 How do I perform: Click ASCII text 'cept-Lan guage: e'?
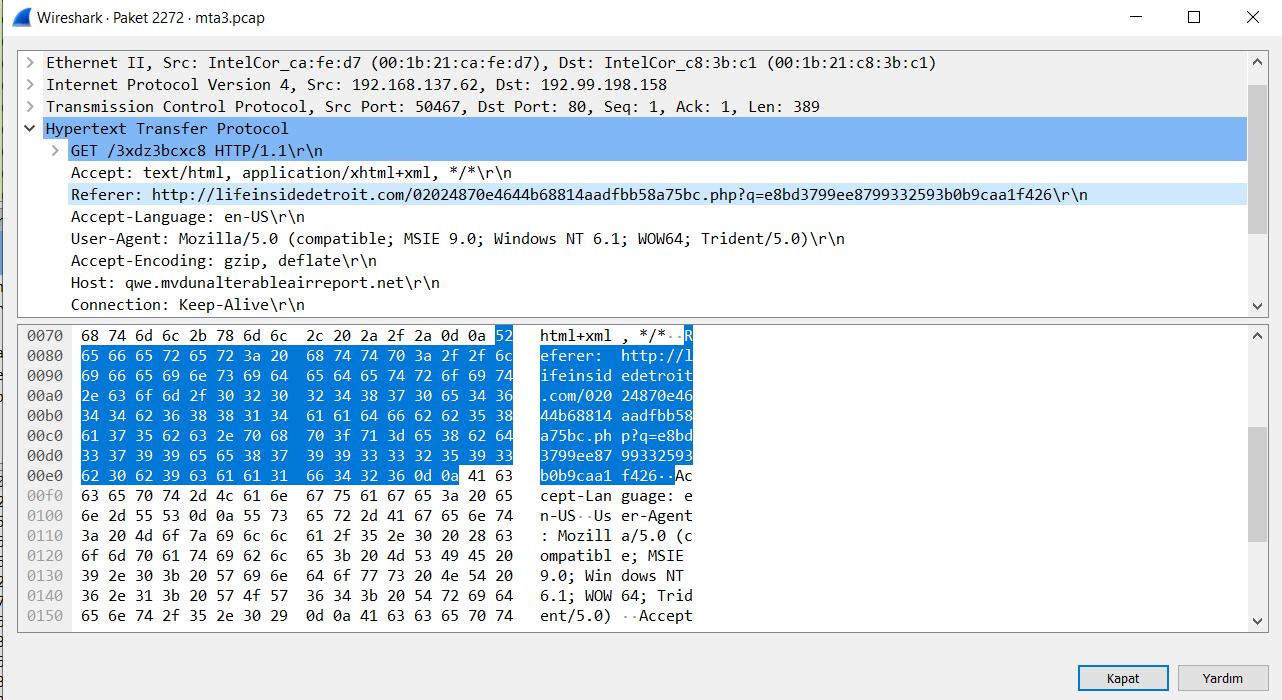(x=616, y=496)
